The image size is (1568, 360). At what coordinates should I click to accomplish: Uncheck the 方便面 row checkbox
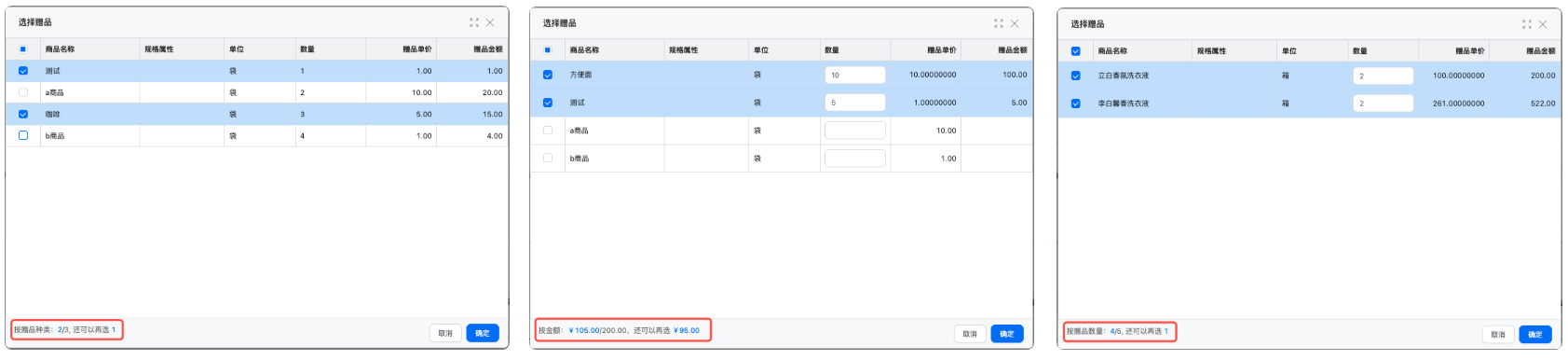(548, 75)
